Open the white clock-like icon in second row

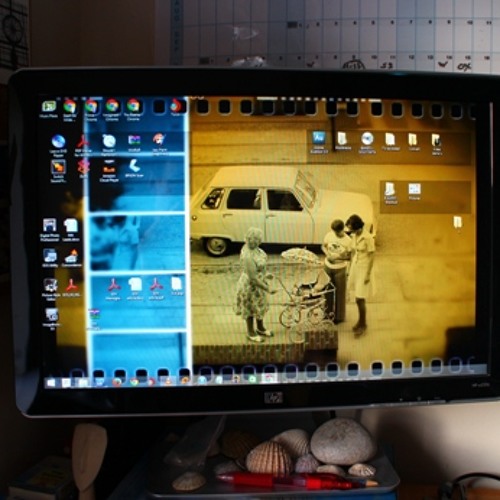(x=109, y=141)
